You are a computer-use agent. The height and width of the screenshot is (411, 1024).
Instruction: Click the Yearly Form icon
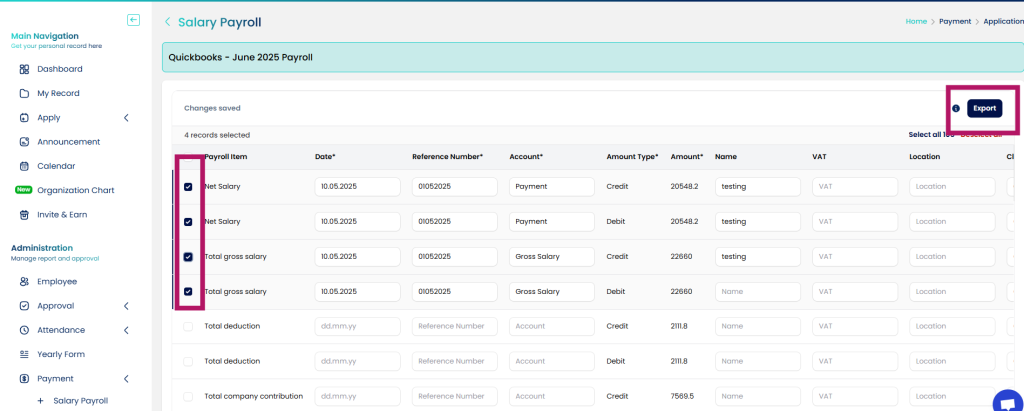(24, 354)
